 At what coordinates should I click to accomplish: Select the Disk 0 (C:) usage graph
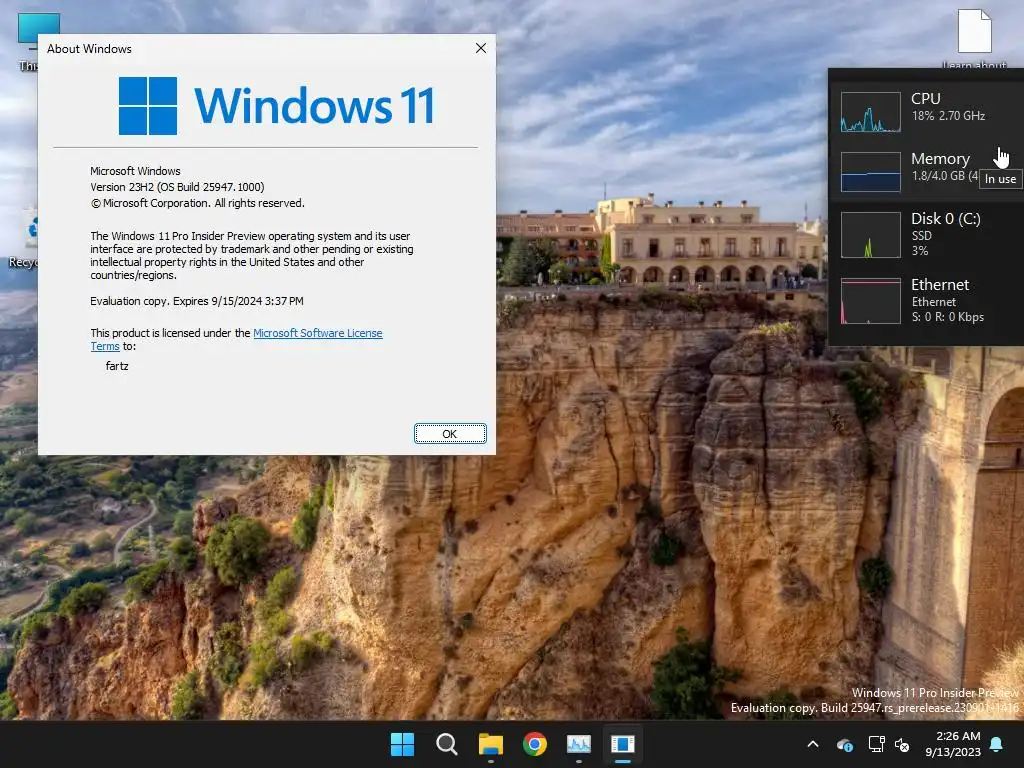pyautogui.click(x=871, y=235)
